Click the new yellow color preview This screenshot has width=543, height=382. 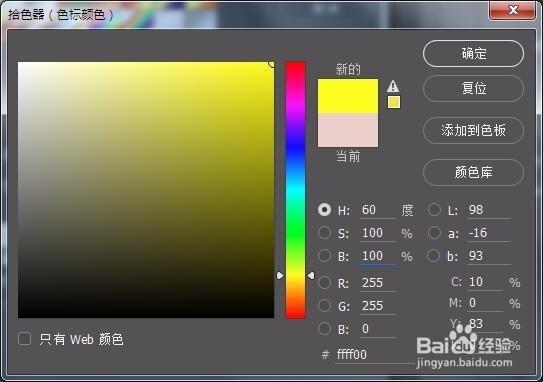pos(348,96)
